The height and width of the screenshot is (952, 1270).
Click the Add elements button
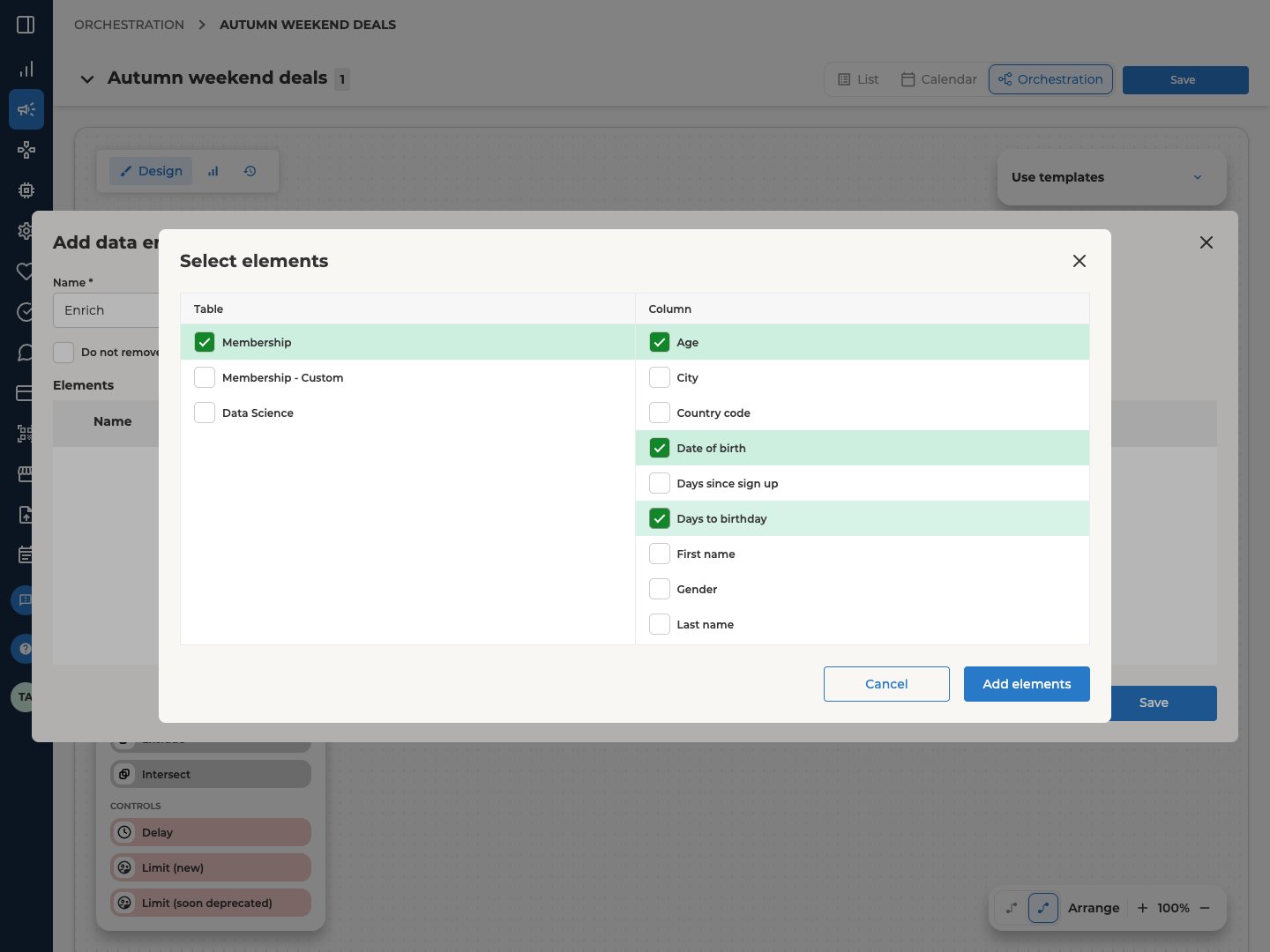(x=1027, y=684)
